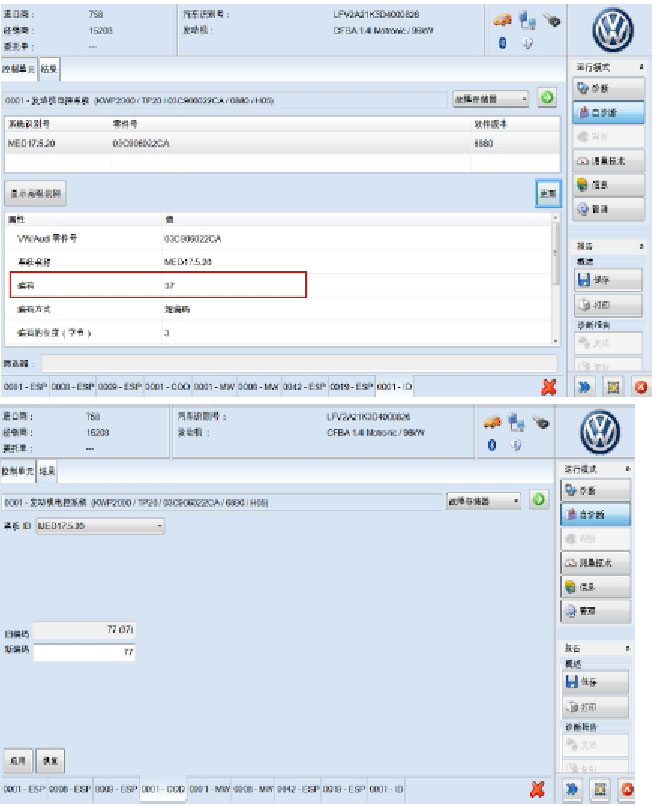Click the show coding description button
The width and height of the screenshot is (656, 806).
click(35, 194)
